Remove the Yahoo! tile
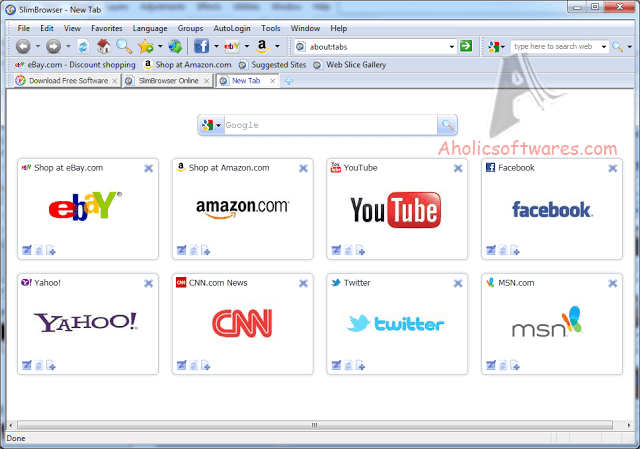The height and width of the screenshot is (449, 640). click(149, 283)
